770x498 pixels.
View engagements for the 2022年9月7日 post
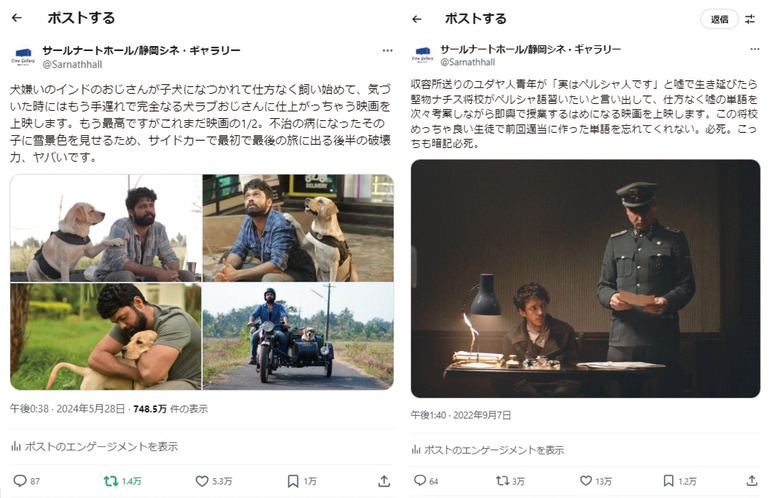pos(488,449)
